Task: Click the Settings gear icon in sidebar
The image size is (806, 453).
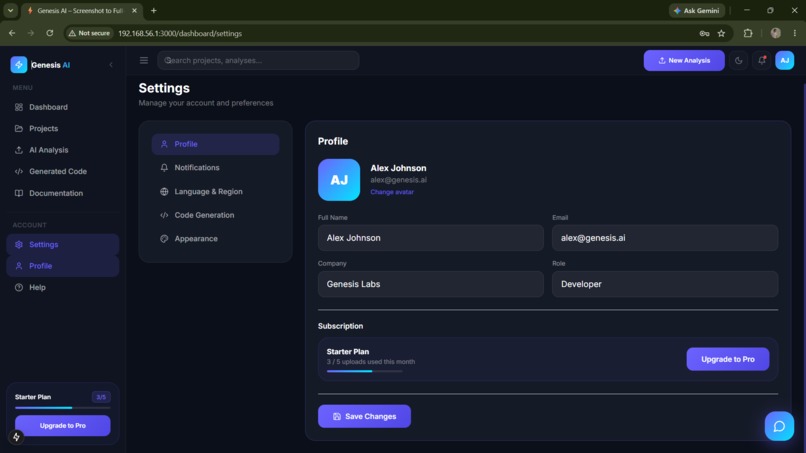Action: tap(19, 245)
